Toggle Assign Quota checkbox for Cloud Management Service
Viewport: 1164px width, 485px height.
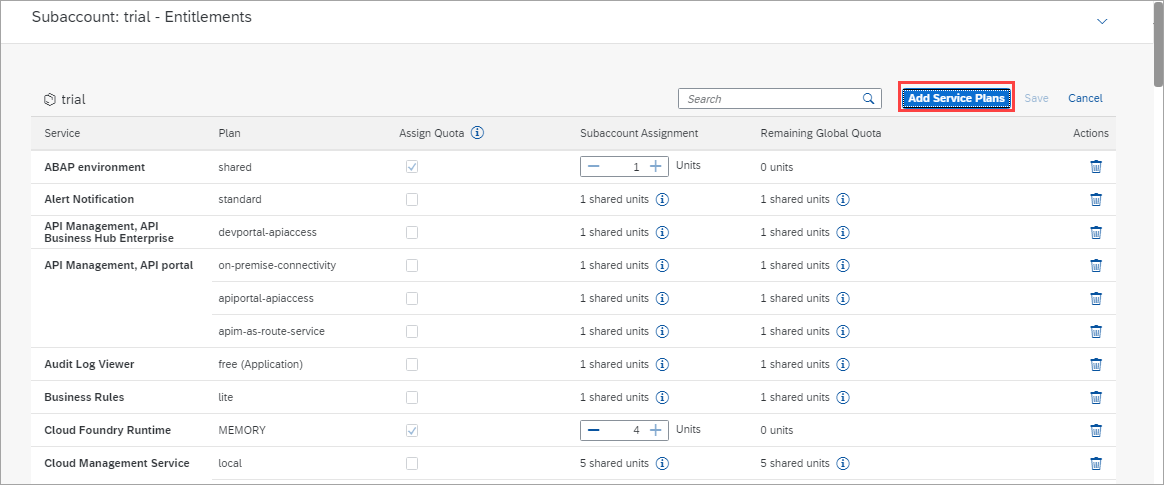click(x=412, y=463)
